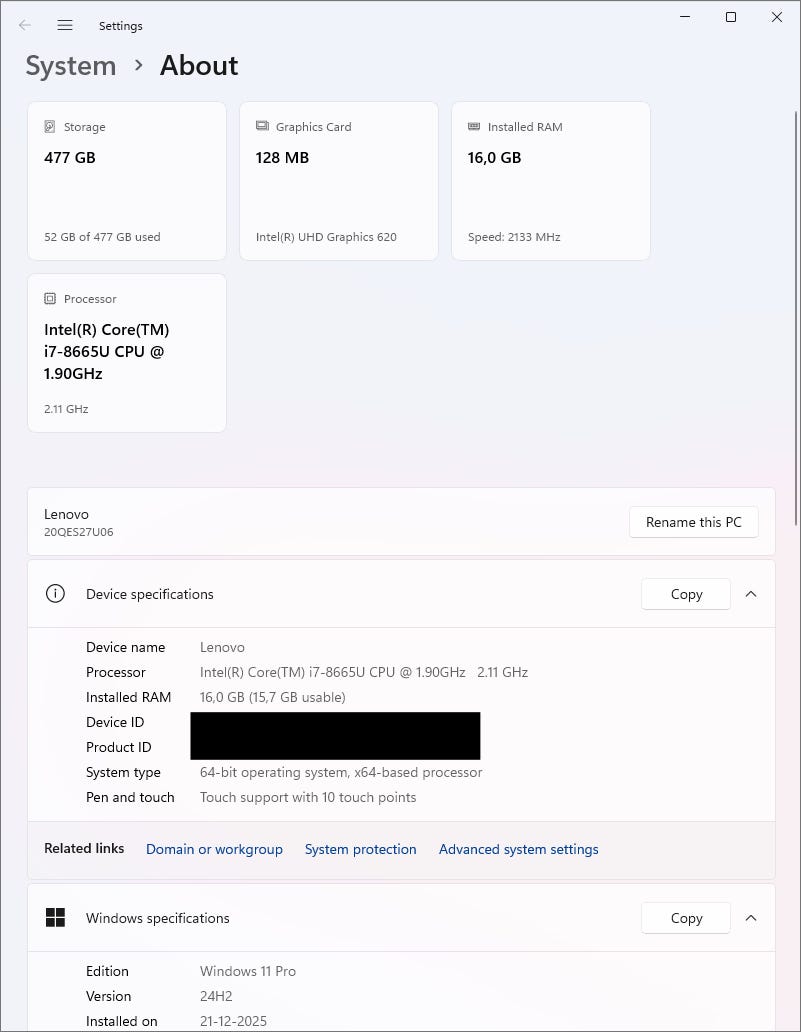
Task: Click the back arrow icon
Action: coord(25,25)
